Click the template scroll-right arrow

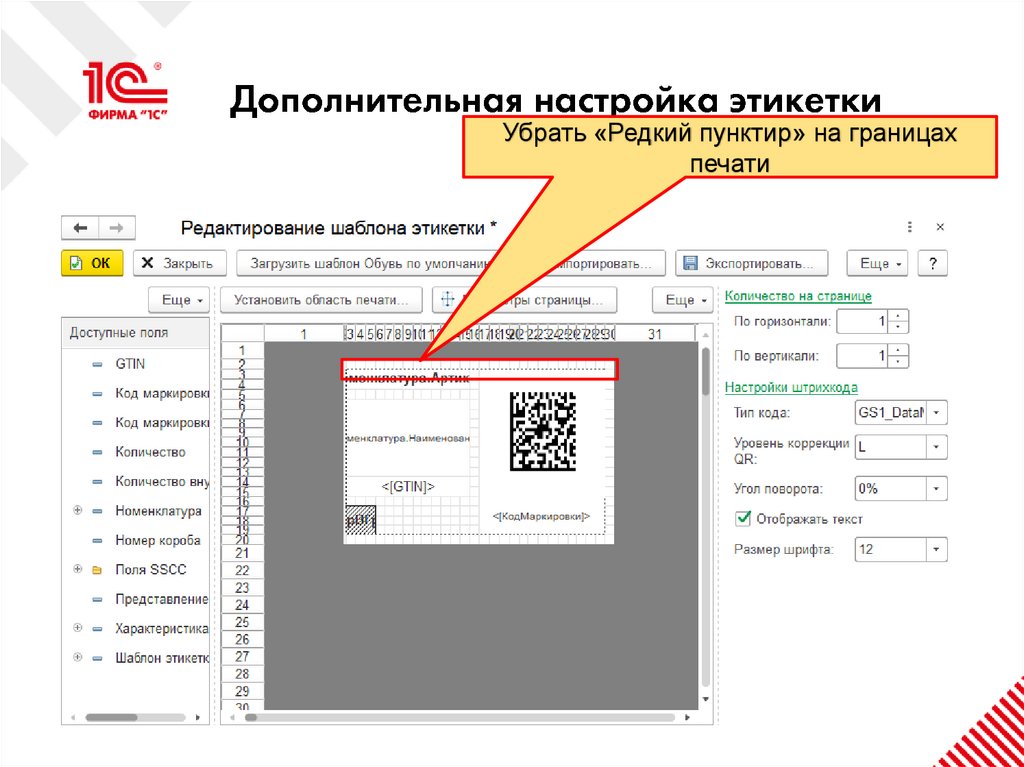(x=687, y=717)
